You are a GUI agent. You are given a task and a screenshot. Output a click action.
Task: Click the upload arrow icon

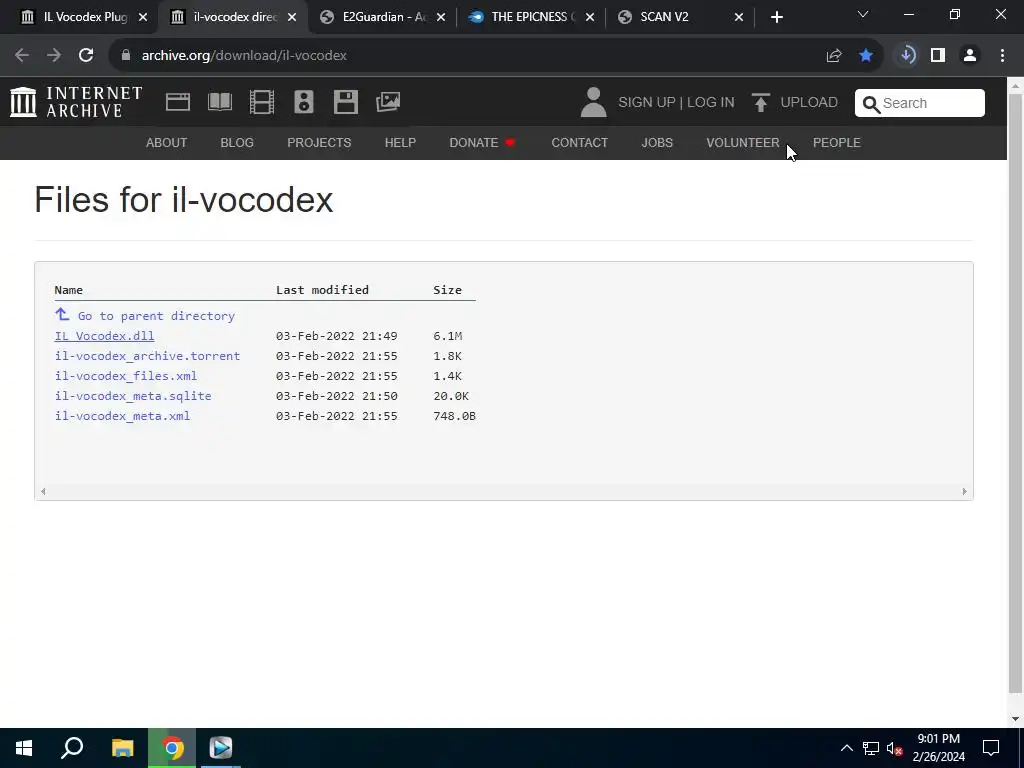pos(760,103)
